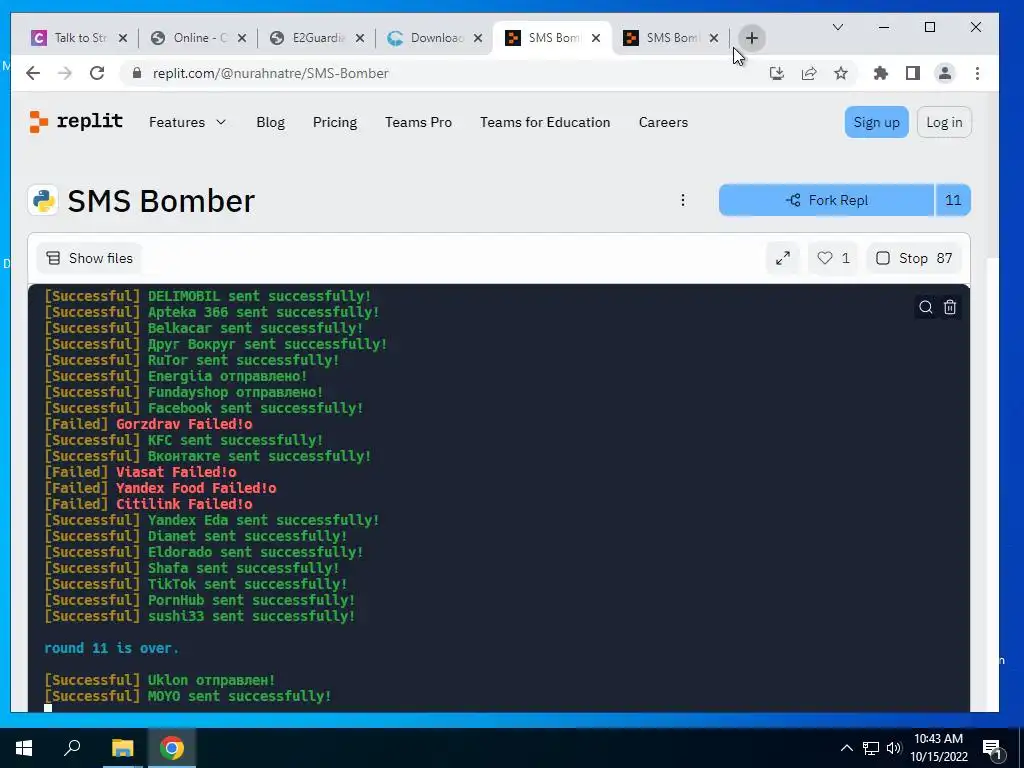Share this page icon
Screen dimensions: 1024x768
[808, 73]
